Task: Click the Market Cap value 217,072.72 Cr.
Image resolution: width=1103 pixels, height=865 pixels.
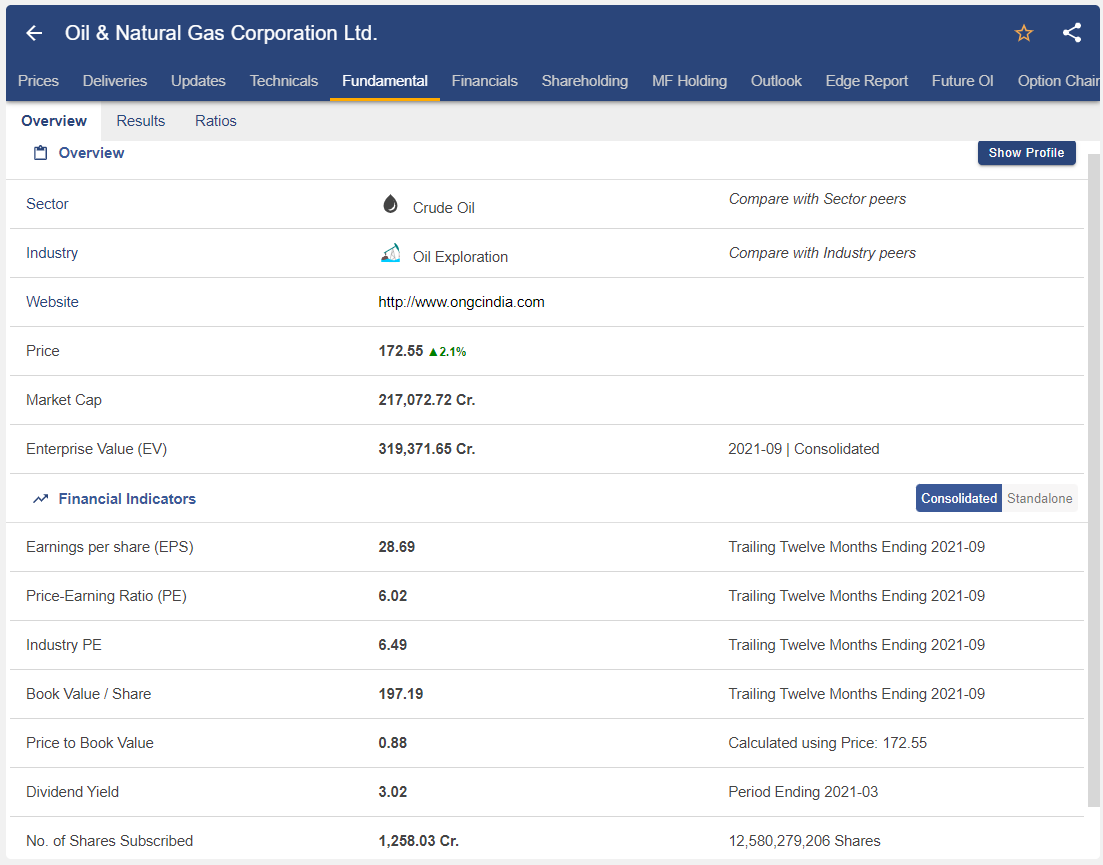Action: click(x=426, y=400)
